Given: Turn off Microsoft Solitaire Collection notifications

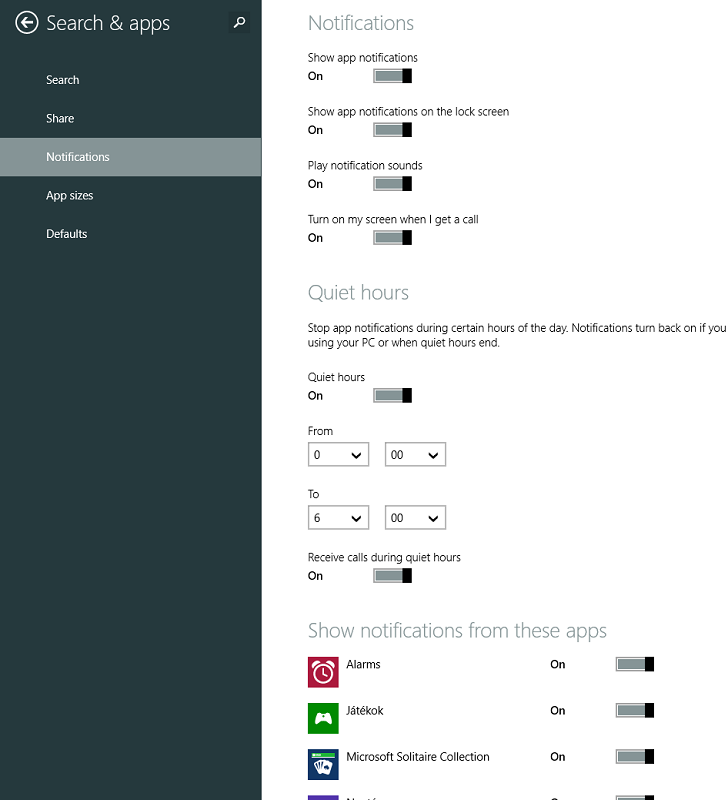Looking at the screenshot, I should pos(635,756).
